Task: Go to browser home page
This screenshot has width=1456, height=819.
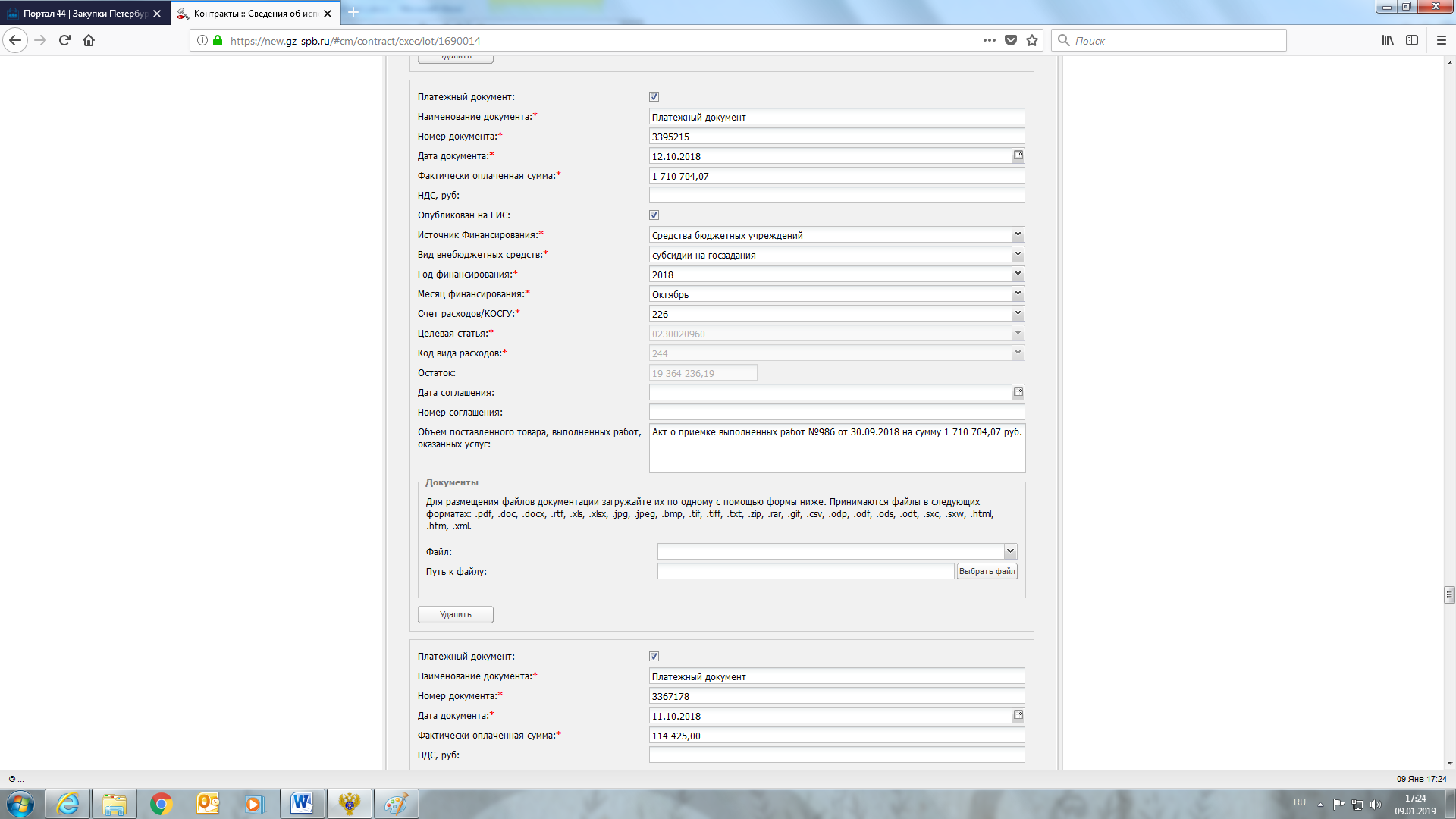Action: pyautogui.click(x=89, y=40)
